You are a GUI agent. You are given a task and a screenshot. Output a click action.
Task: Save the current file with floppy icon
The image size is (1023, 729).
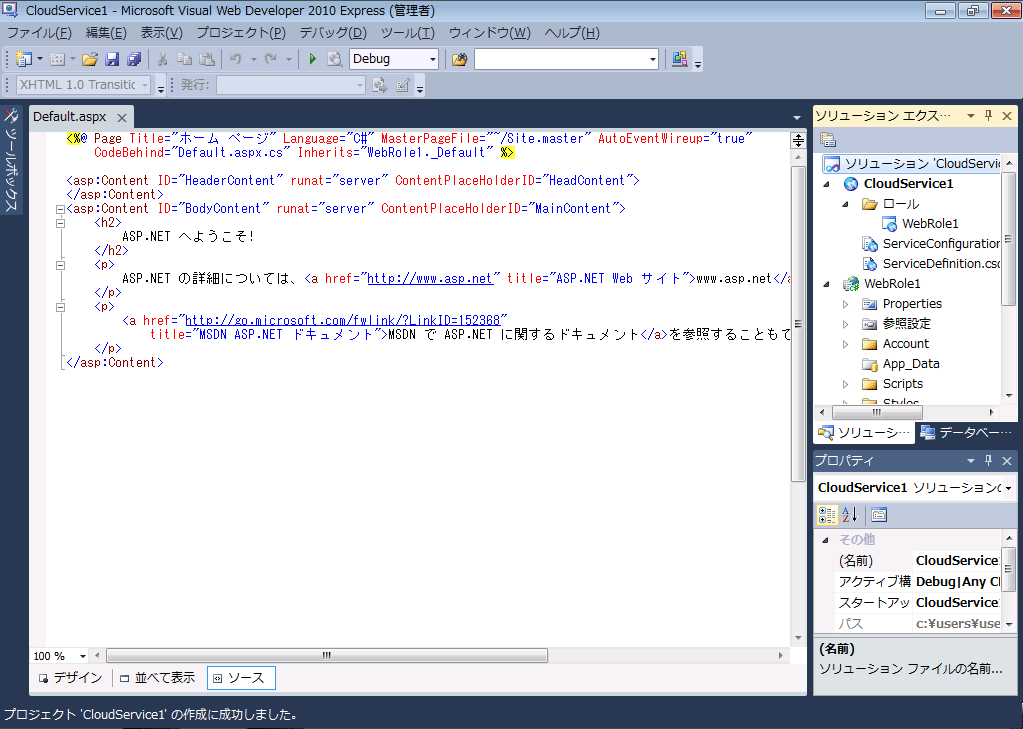click(x=112, y=59)
